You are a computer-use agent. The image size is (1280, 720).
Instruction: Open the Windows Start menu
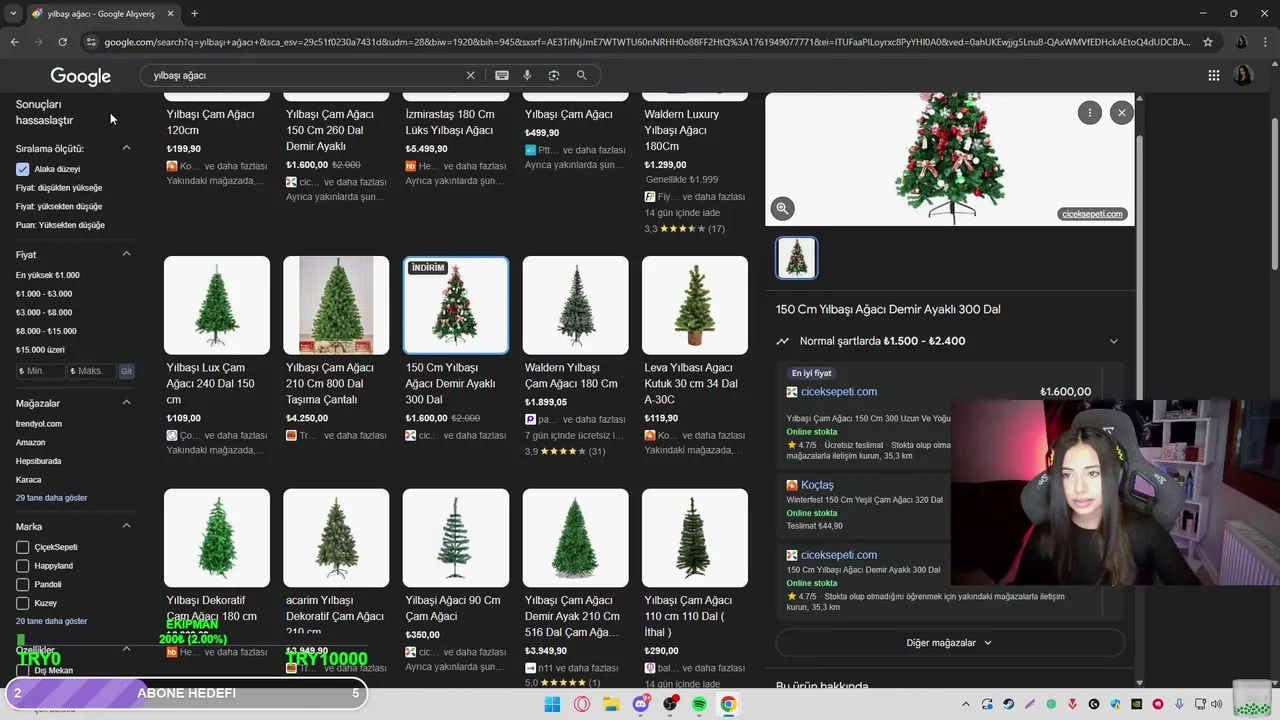(552, 704)
